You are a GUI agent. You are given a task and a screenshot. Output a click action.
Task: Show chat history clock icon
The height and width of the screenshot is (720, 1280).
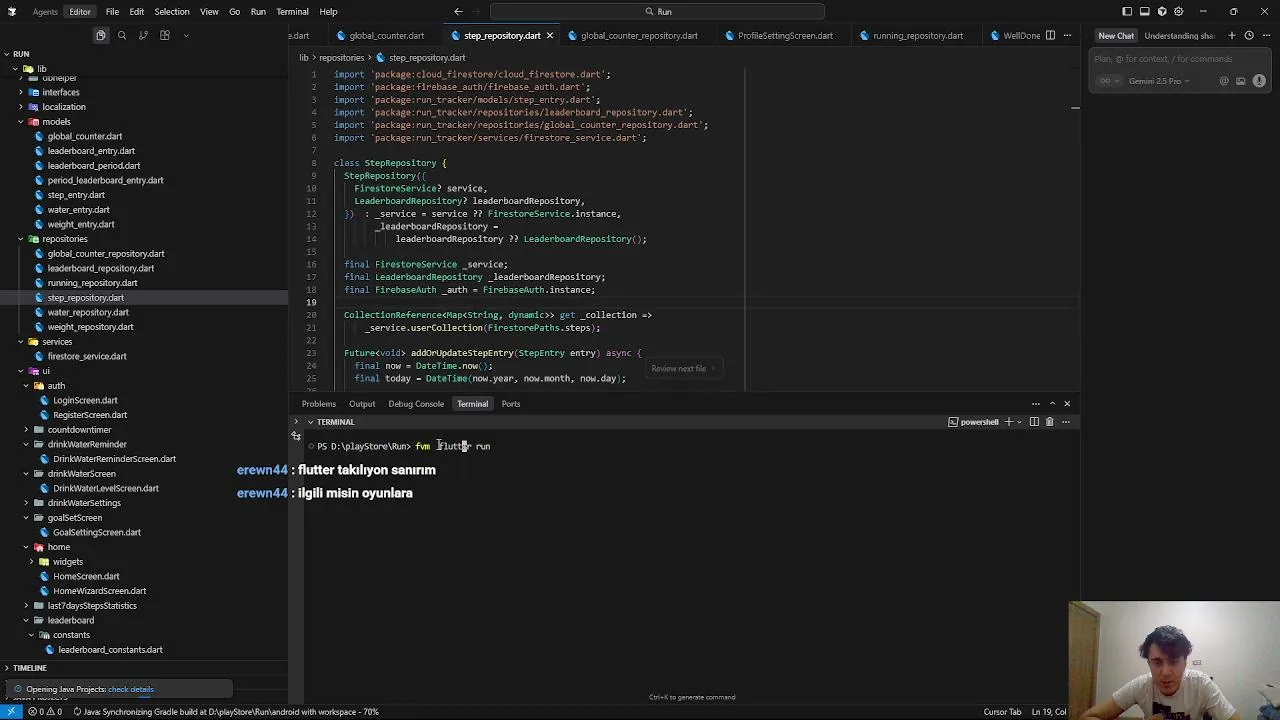click(1249, 35)
